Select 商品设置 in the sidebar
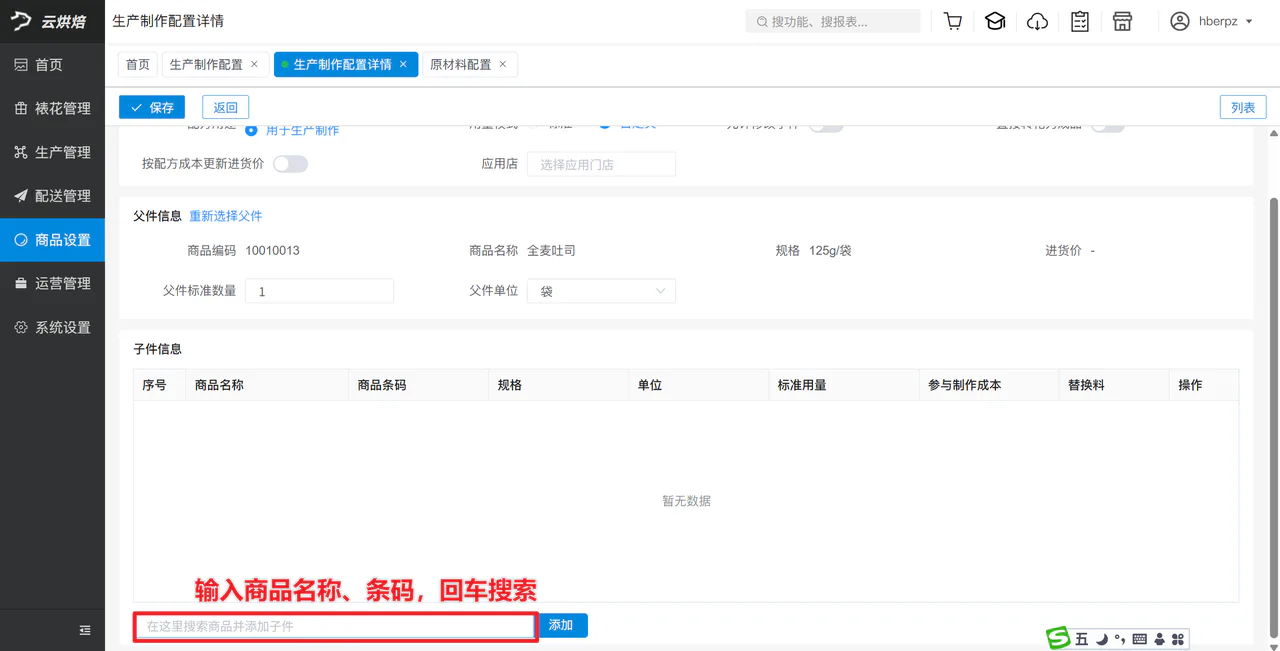 (x=52, y=240)
